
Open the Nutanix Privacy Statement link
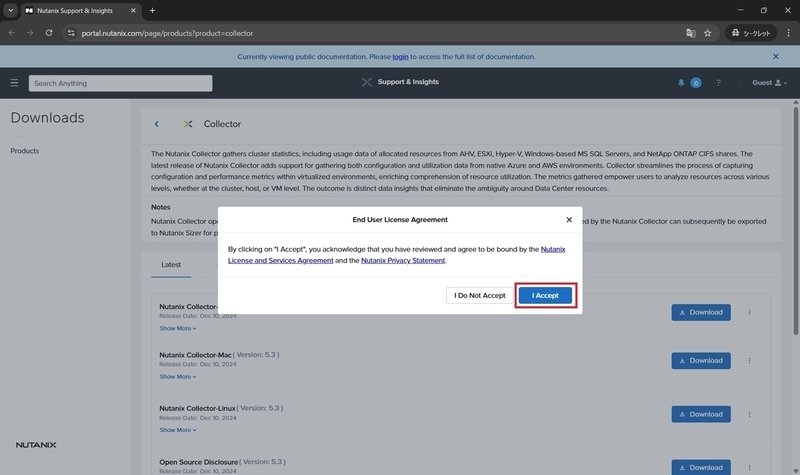(x=403, y=260)
